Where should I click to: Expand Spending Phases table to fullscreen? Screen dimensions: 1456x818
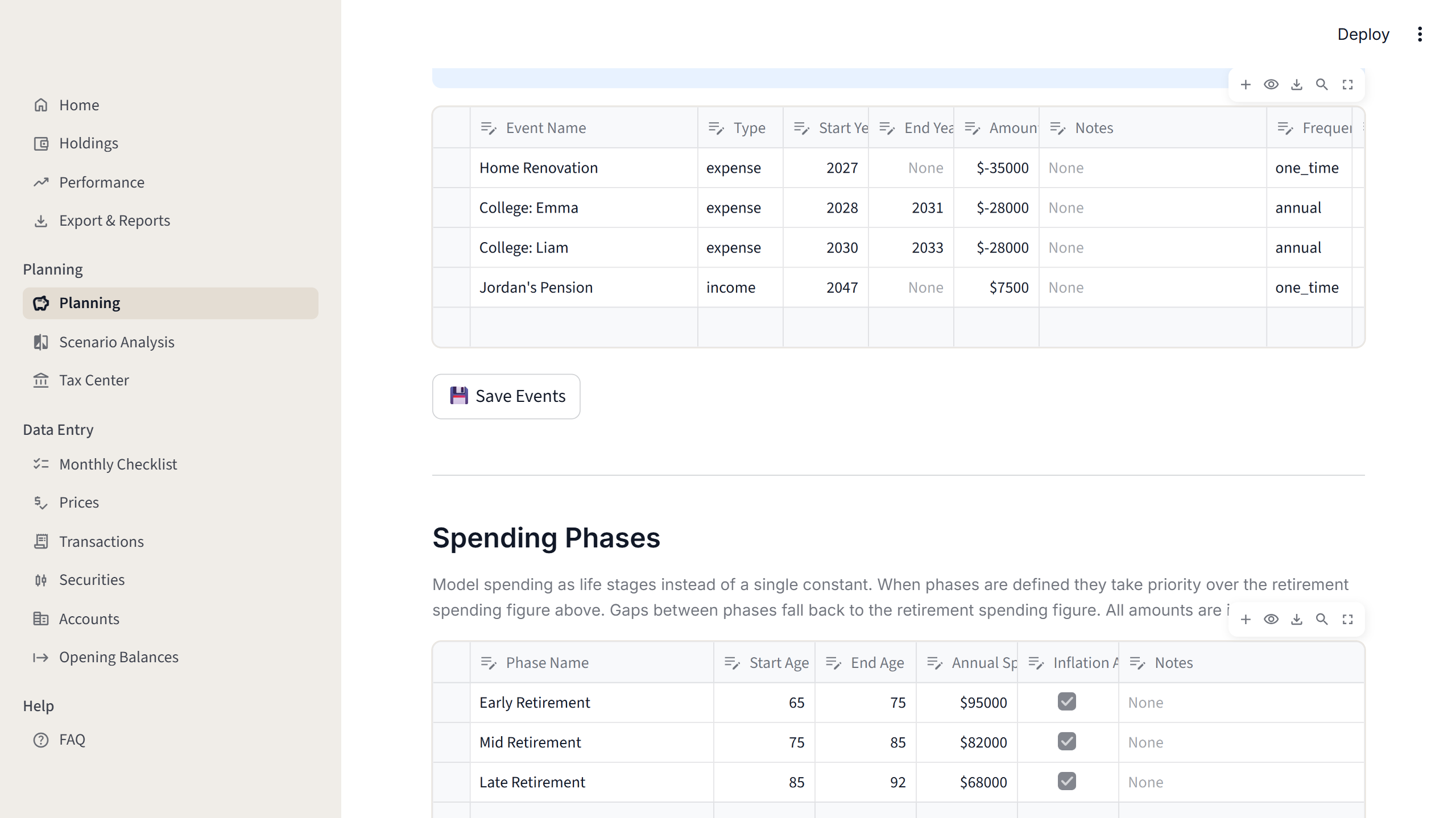pos(1347,619)
